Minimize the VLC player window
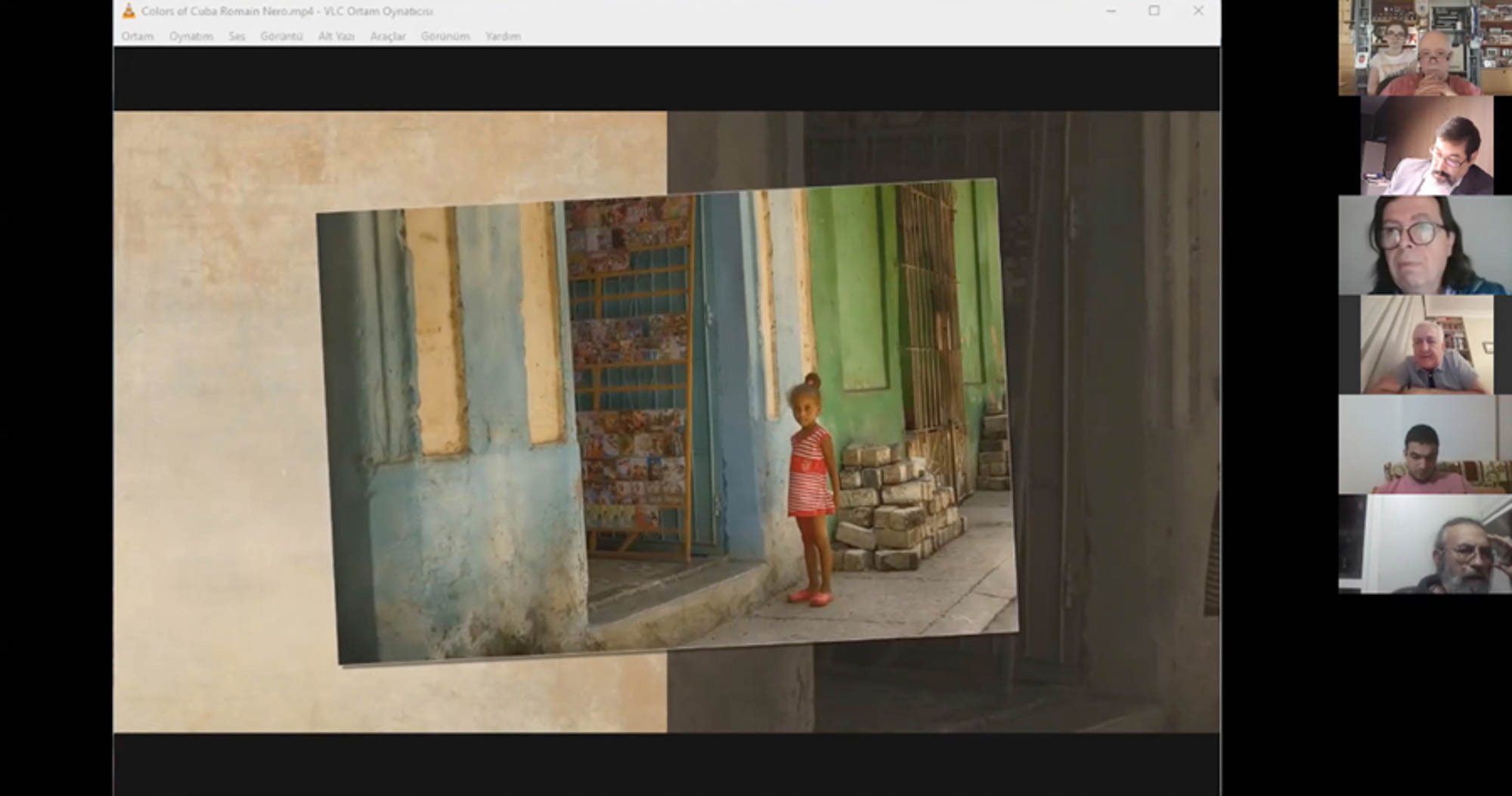Image resolution: width=1512 pixels, height=796 pixels. coord(1111,11)
